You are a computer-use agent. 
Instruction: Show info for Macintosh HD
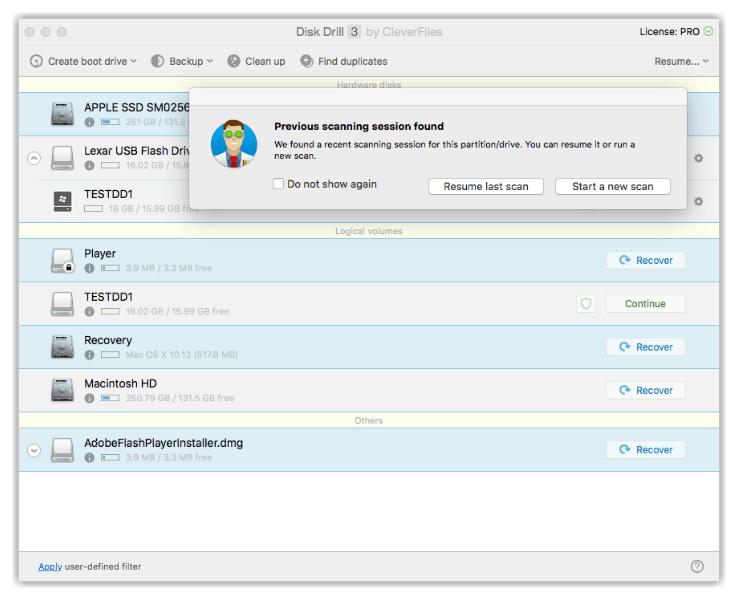click(x=89, y=399)
